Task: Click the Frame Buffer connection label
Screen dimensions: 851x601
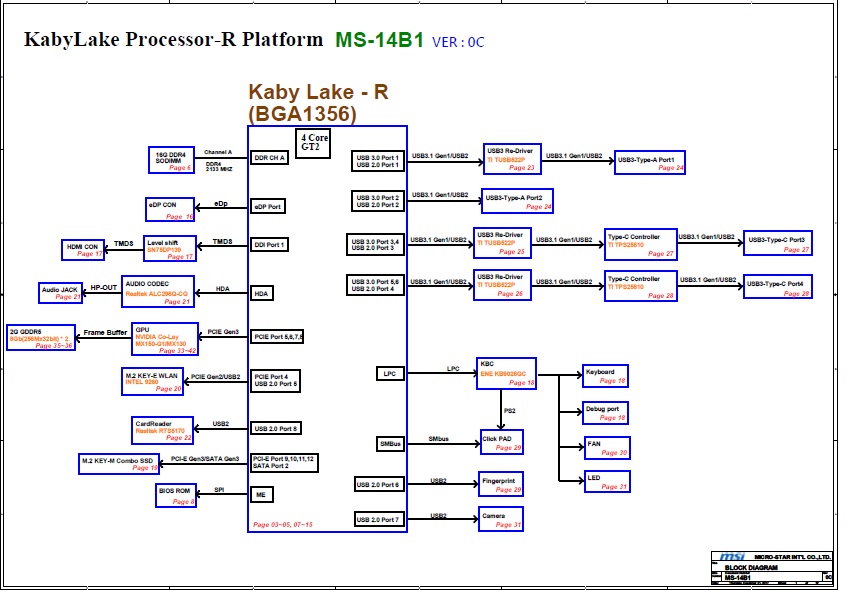Action: 105,332
